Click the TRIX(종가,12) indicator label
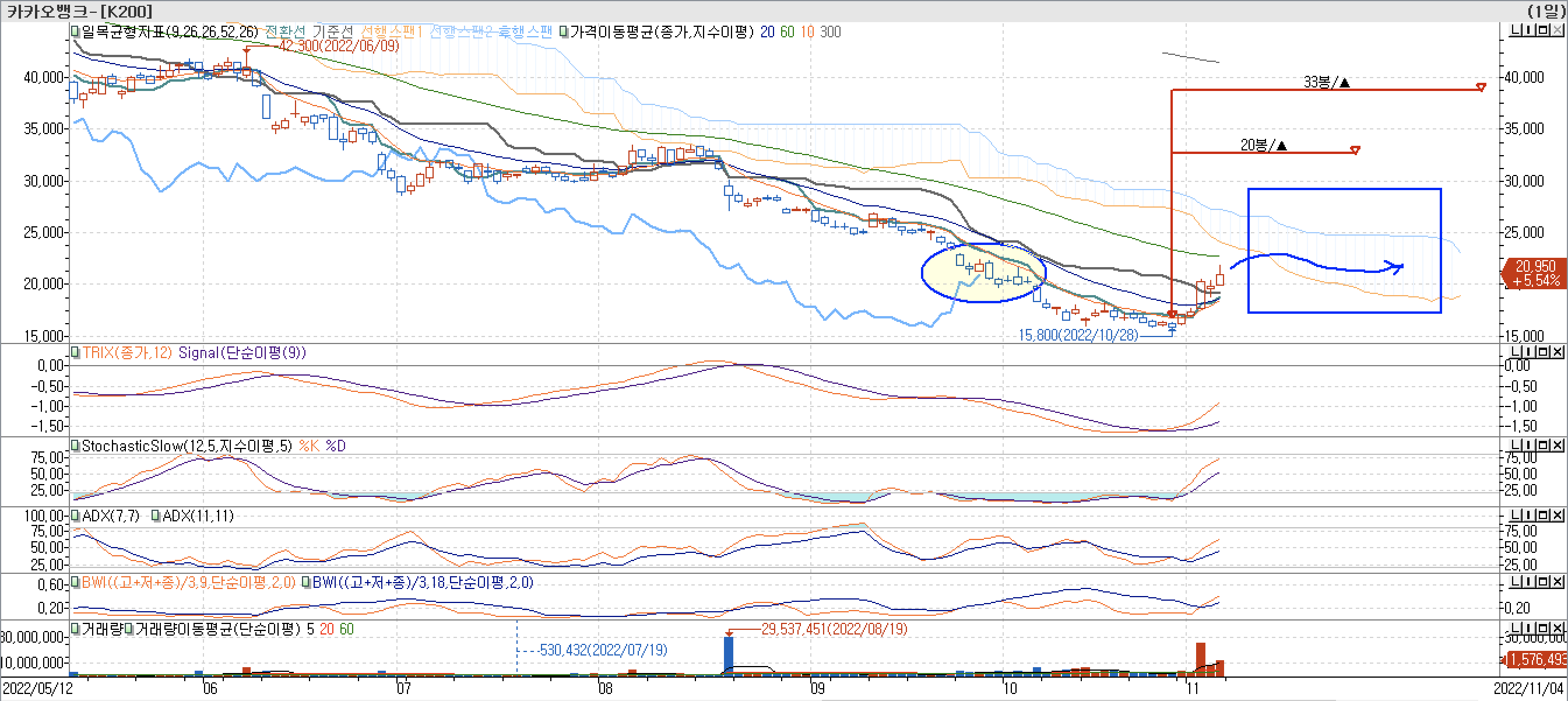The image size is (1568, 701). coord(127,353)
